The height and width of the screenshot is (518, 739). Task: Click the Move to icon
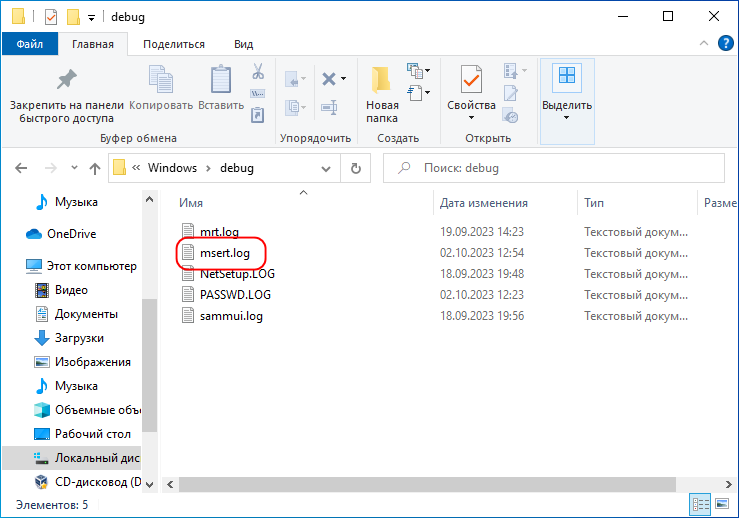tap(292, 79)
